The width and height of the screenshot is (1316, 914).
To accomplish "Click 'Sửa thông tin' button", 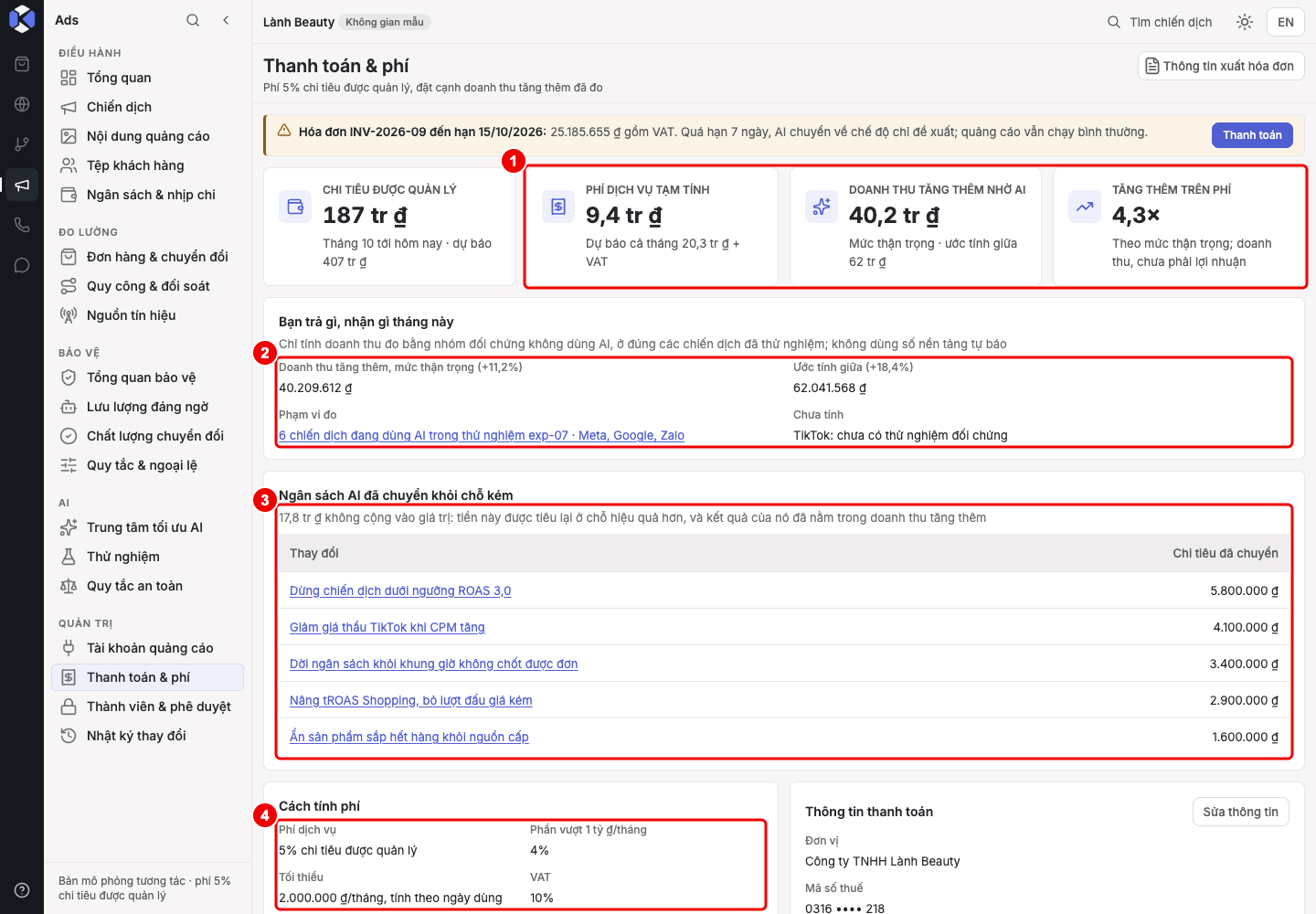I will click(x=1240, y=812).
